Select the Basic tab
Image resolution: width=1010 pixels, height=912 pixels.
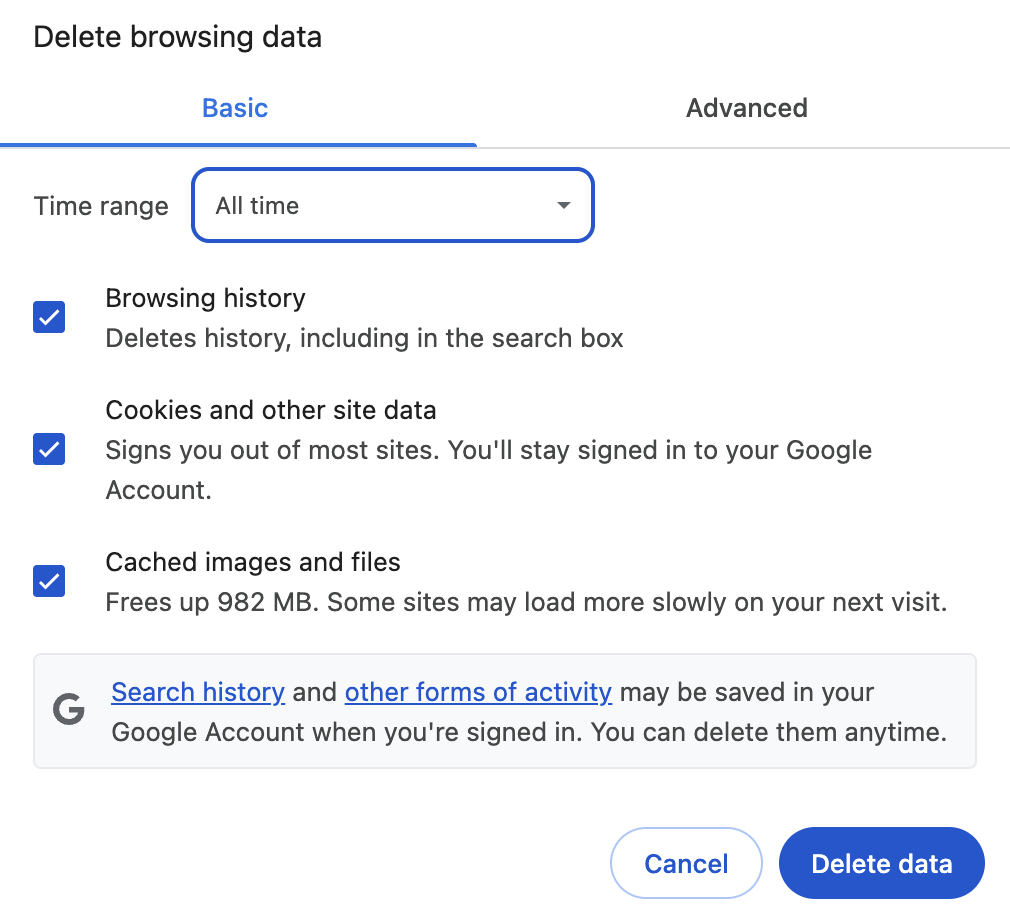(235, 108)
